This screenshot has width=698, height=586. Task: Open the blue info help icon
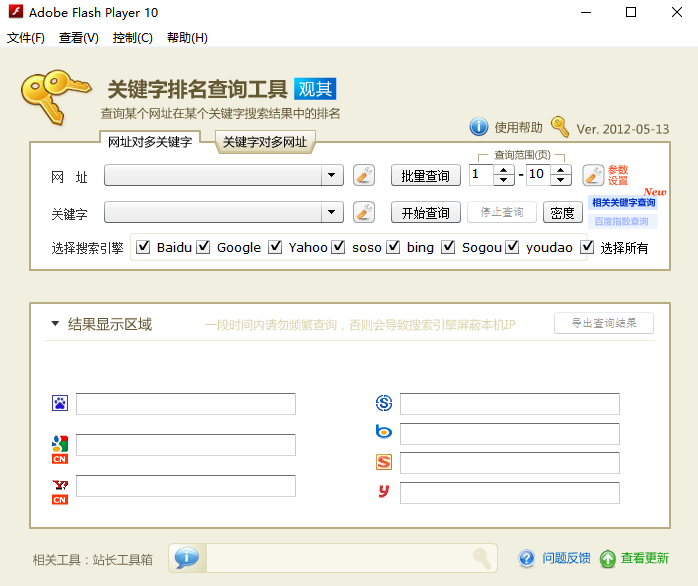tap(479, 127)
